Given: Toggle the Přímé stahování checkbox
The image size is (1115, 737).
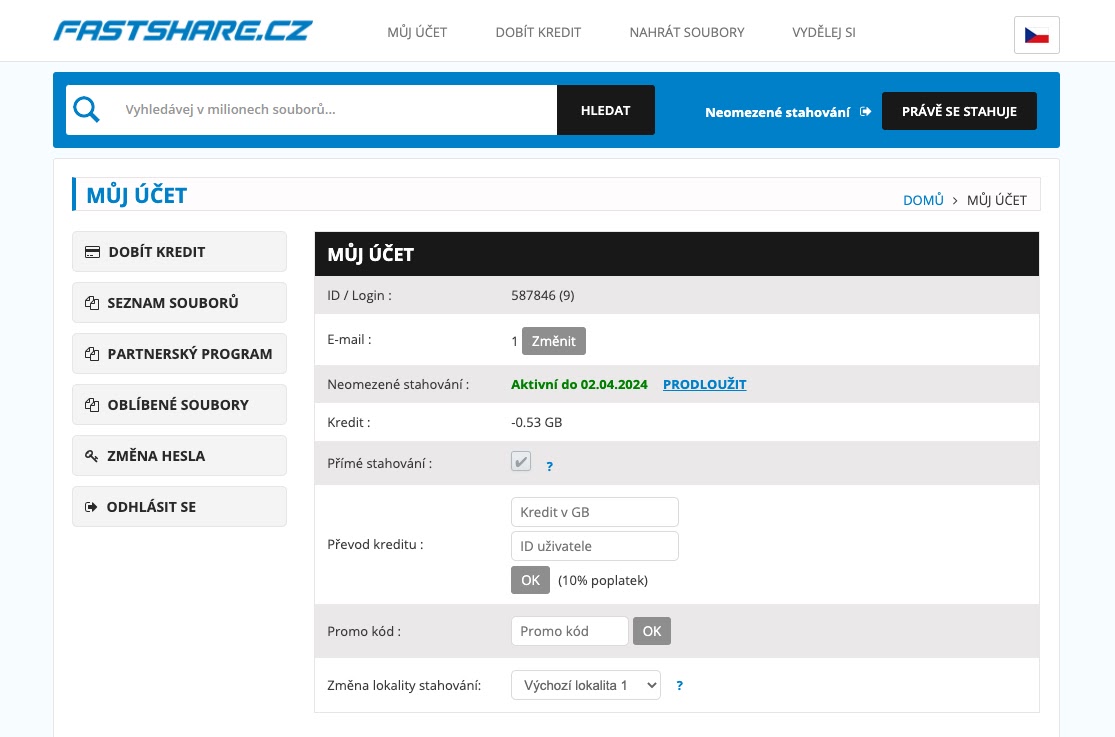Looking at the screenshot, I should [x=521, y=462].
